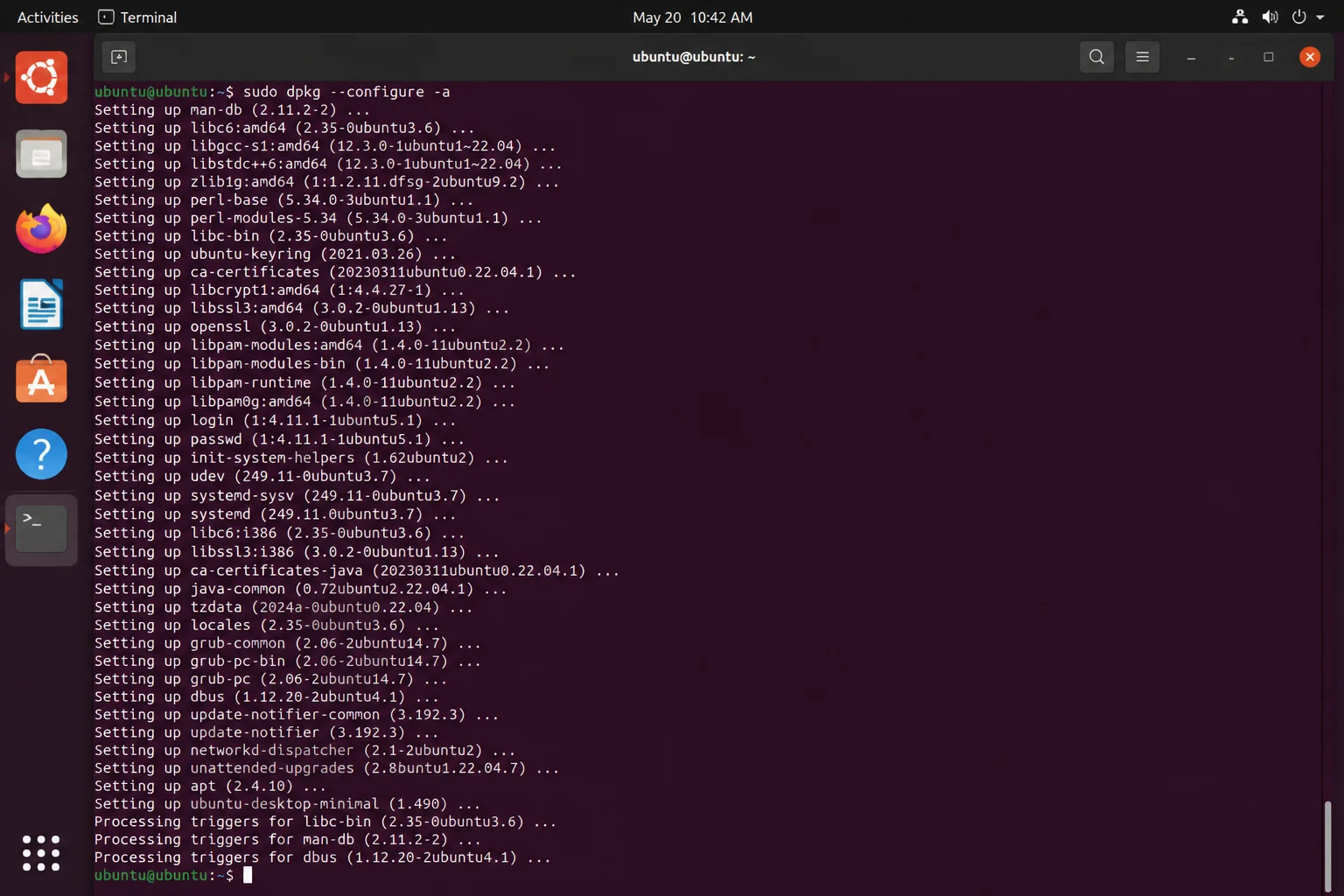
Task: Click the networkd-dispatcher line
Action: click(305, 751)
